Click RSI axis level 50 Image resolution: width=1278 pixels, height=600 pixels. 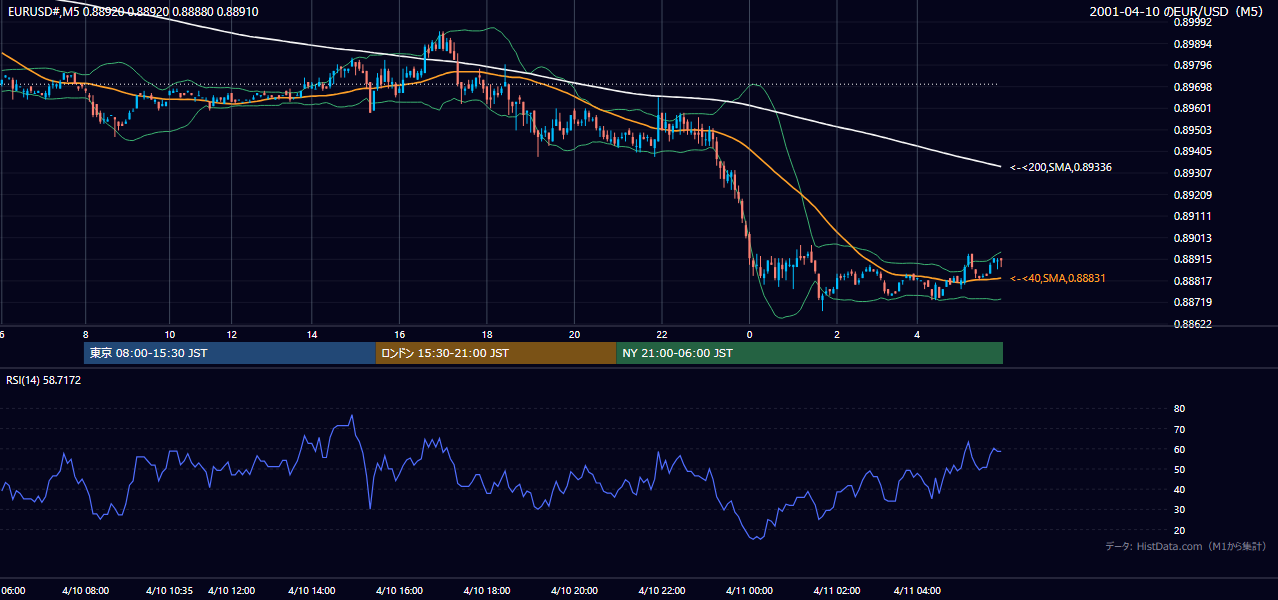[x=1180, y=469]
